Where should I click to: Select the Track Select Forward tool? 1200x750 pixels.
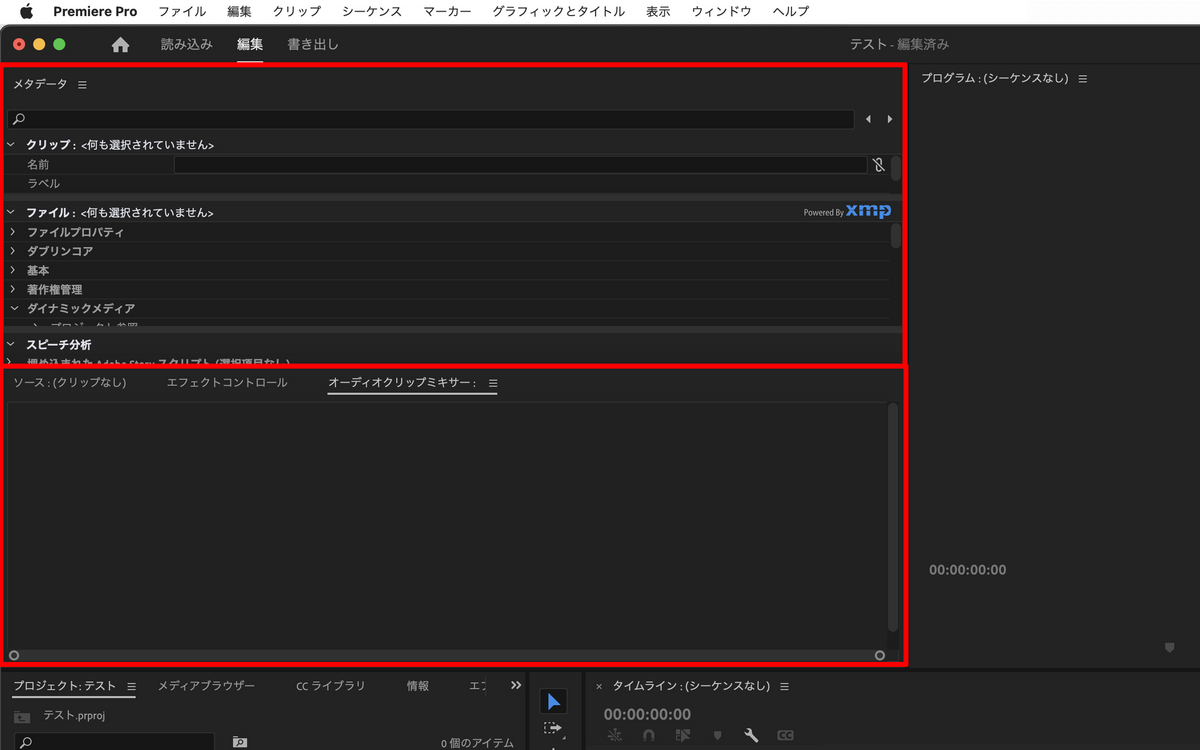(554, 729)
